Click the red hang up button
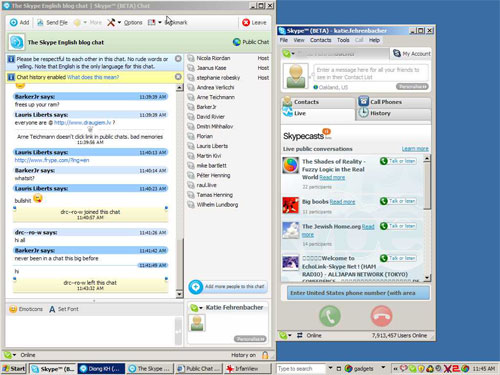The height and width of the screenshot is (375, 500). [x=381, y=316]
